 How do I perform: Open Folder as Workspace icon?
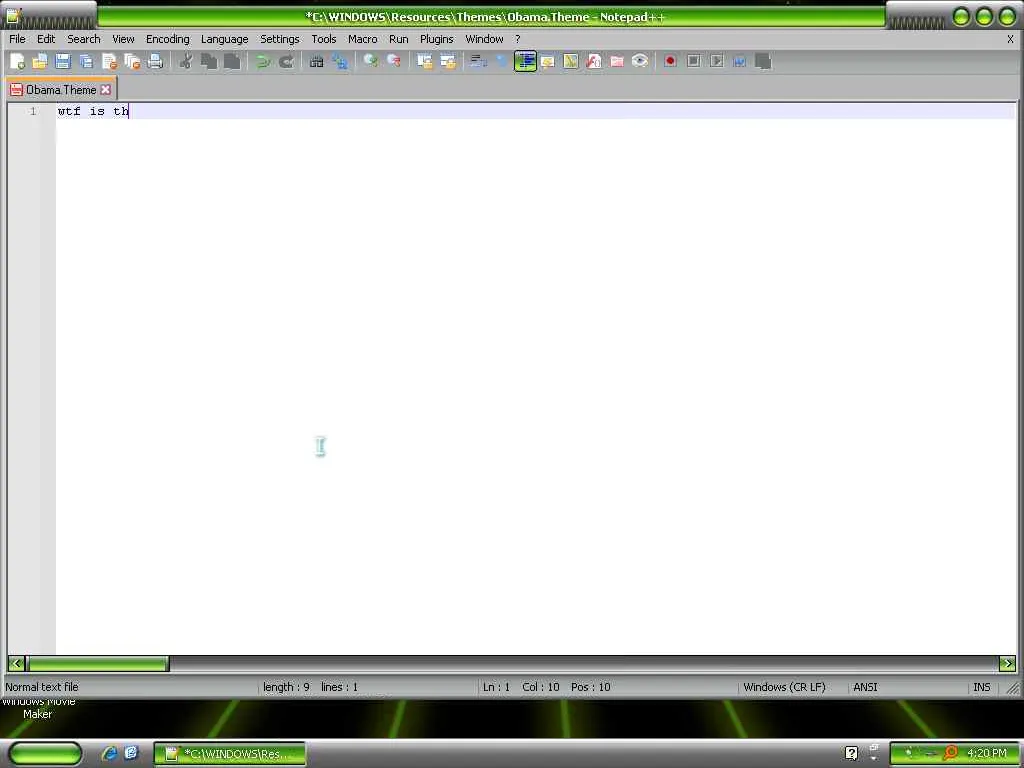tap(617, 61)
